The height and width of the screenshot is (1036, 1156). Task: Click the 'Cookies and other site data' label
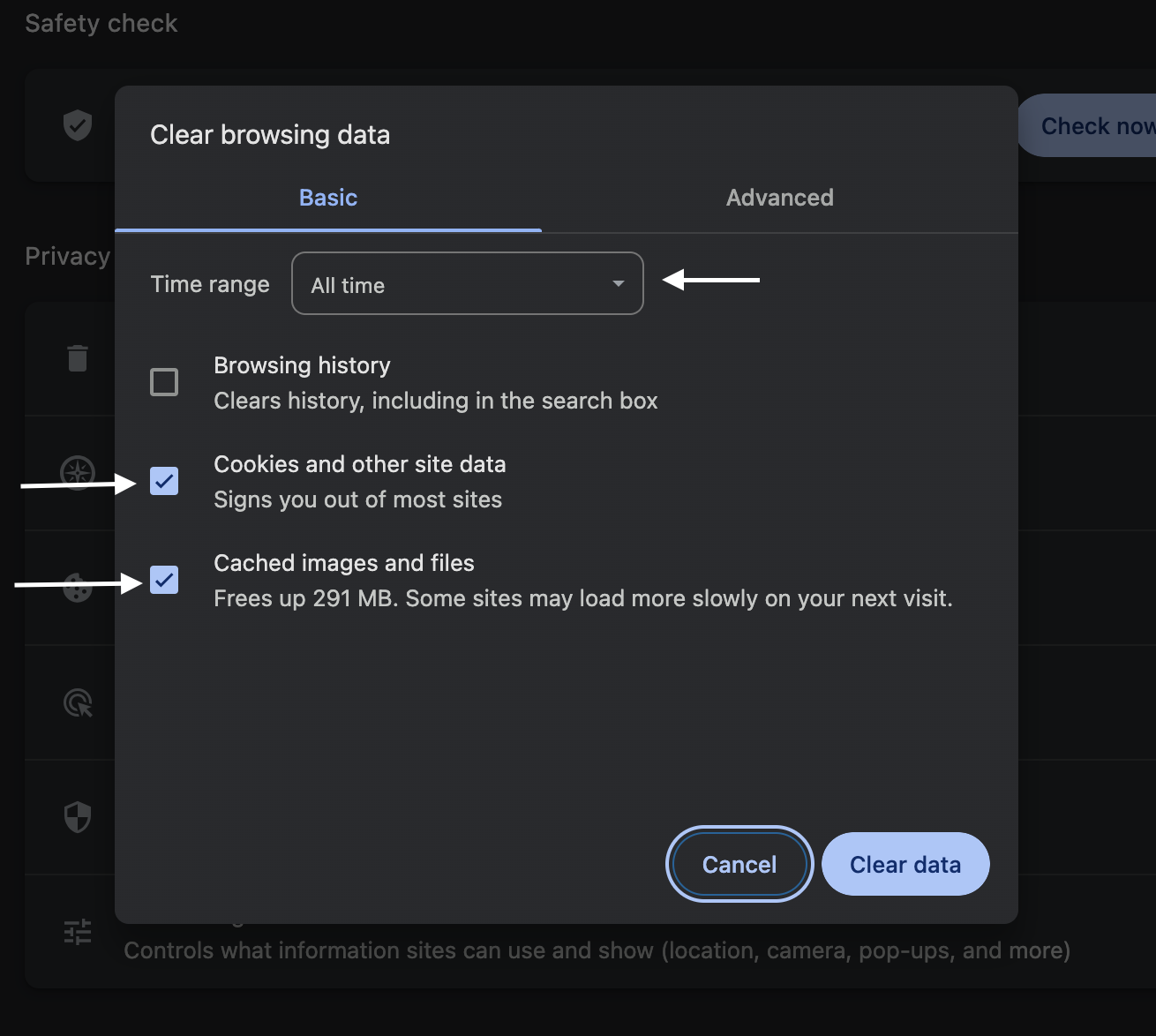[x=360, y=464]
